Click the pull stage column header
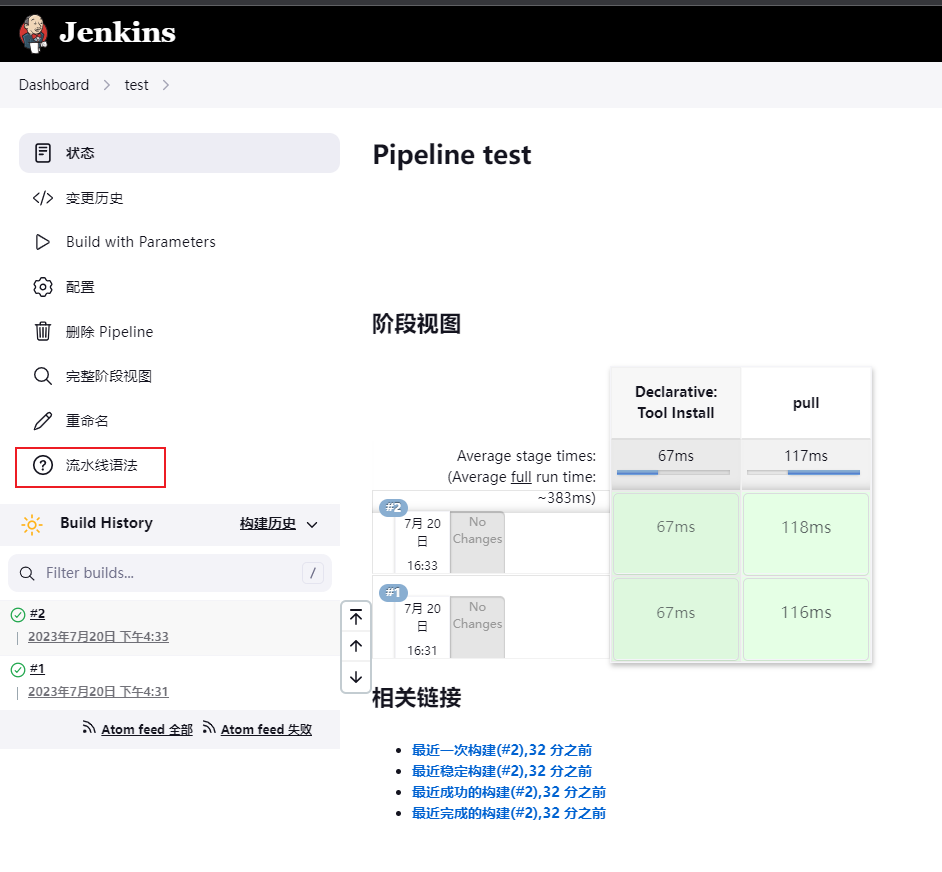Image resolution: width=942 pixels, height=872 pixels. coord(806,403)
